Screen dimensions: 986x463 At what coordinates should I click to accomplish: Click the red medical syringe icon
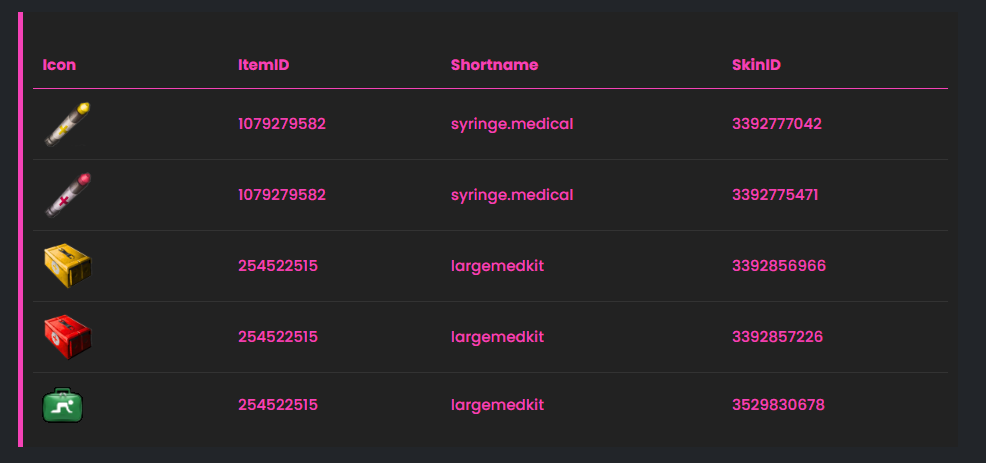pyautogui.click(x=67, y=195)
